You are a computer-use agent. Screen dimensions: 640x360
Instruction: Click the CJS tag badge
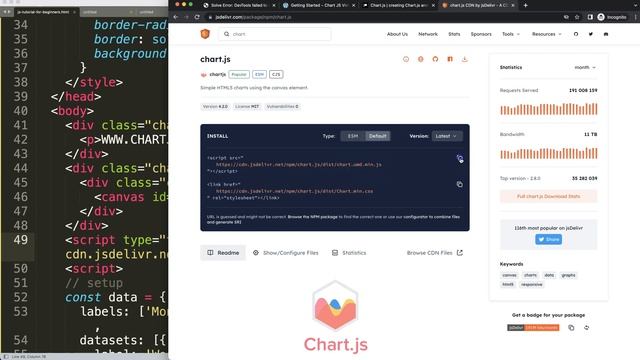tap(276, 75)
